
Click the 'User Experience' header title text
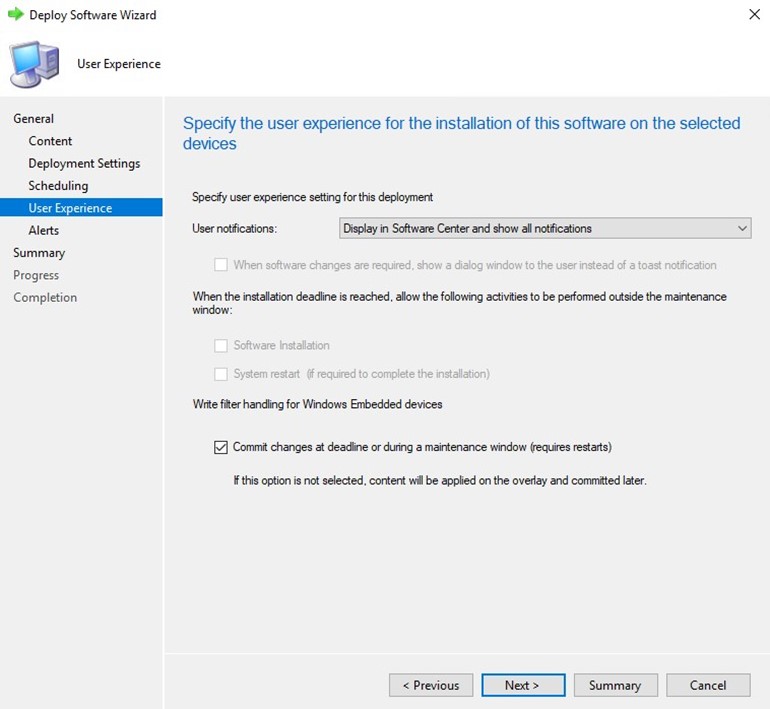[119, 64]
